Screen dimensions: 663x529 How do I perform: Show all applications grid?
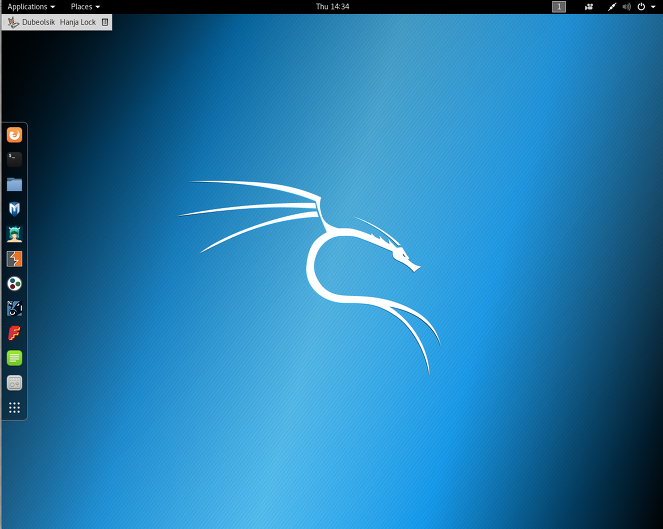[x=14, y=408]
